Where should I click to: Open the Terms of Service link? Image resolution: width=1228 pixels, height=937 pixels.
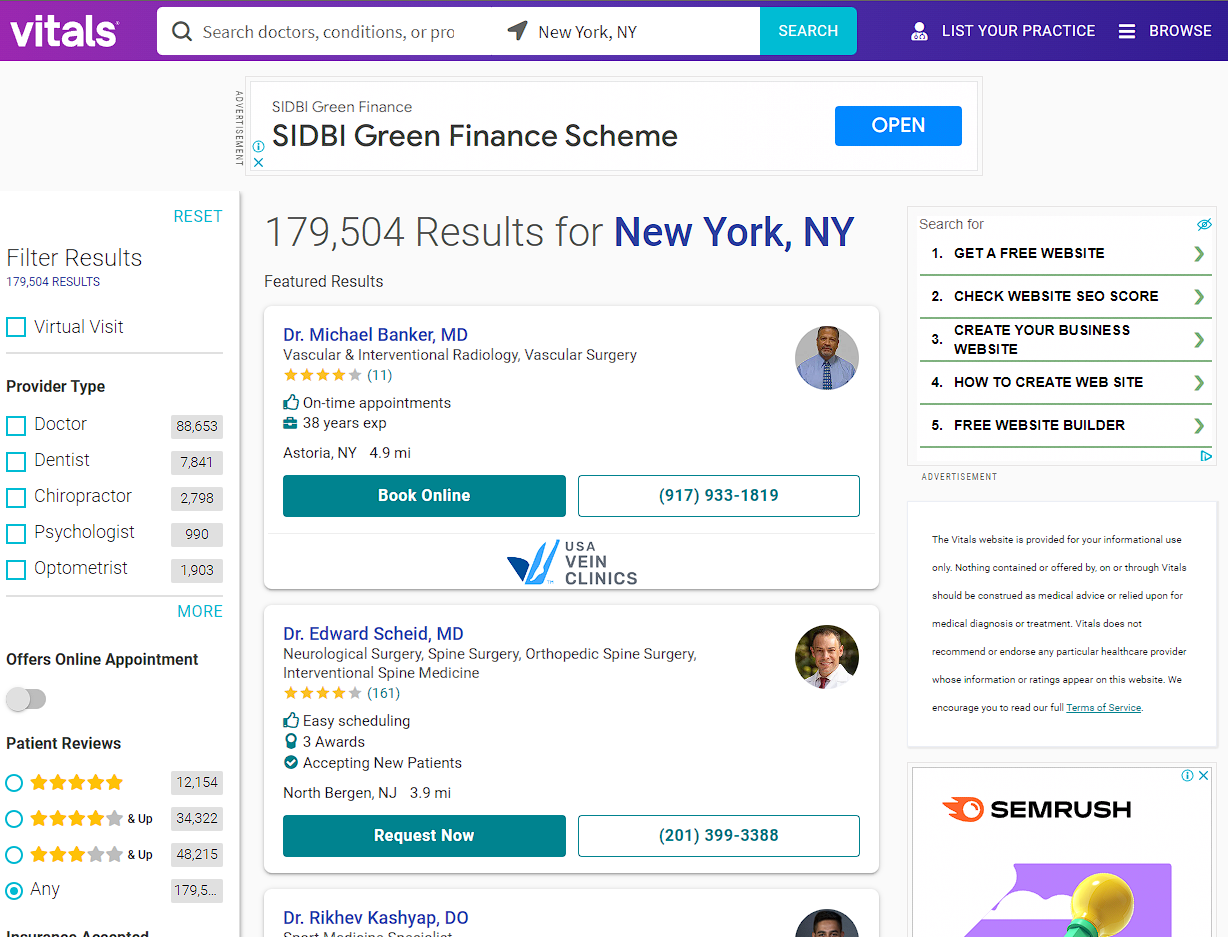click(x=1103, y=707)
